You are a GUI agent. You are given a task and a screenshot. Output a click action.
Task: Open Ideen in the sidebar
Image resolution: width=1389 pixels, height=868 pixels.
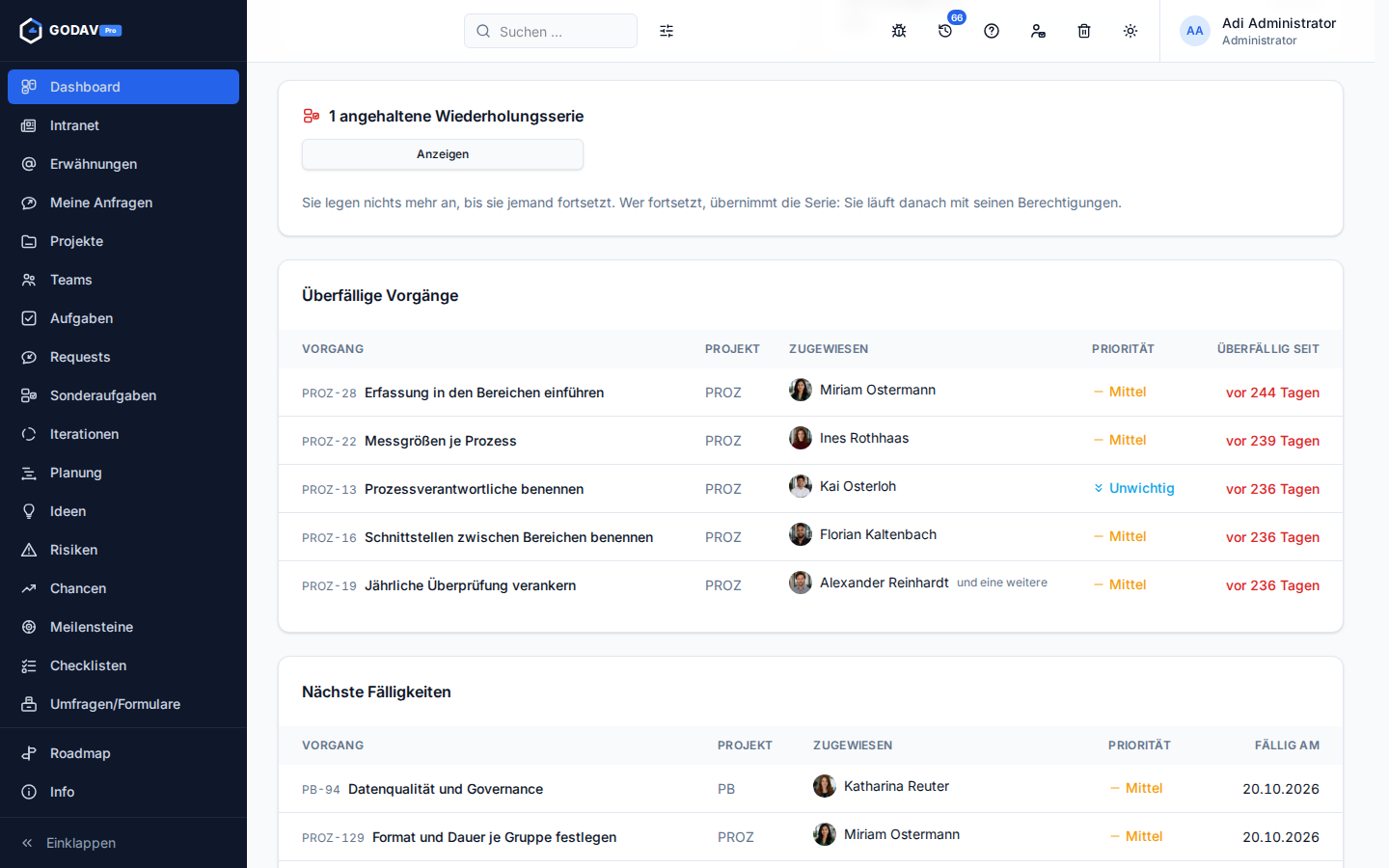(x=123, y=511)
